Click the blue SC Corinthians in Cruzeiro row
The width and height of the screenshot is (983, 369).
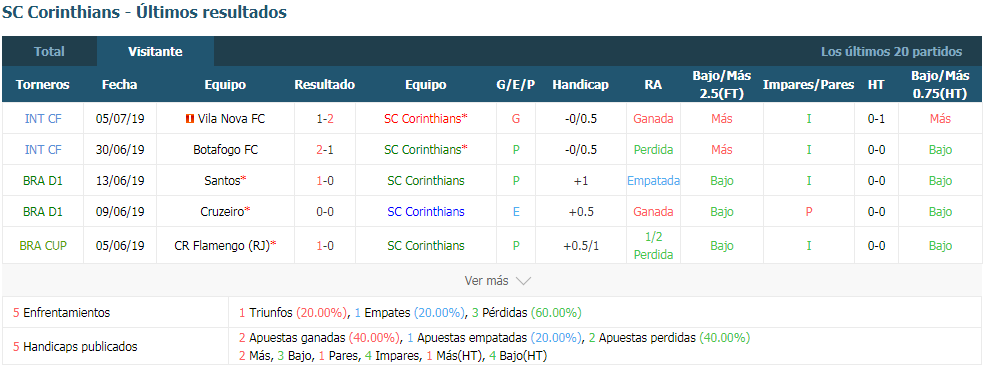pyautogui.click(x=426, y=212)
